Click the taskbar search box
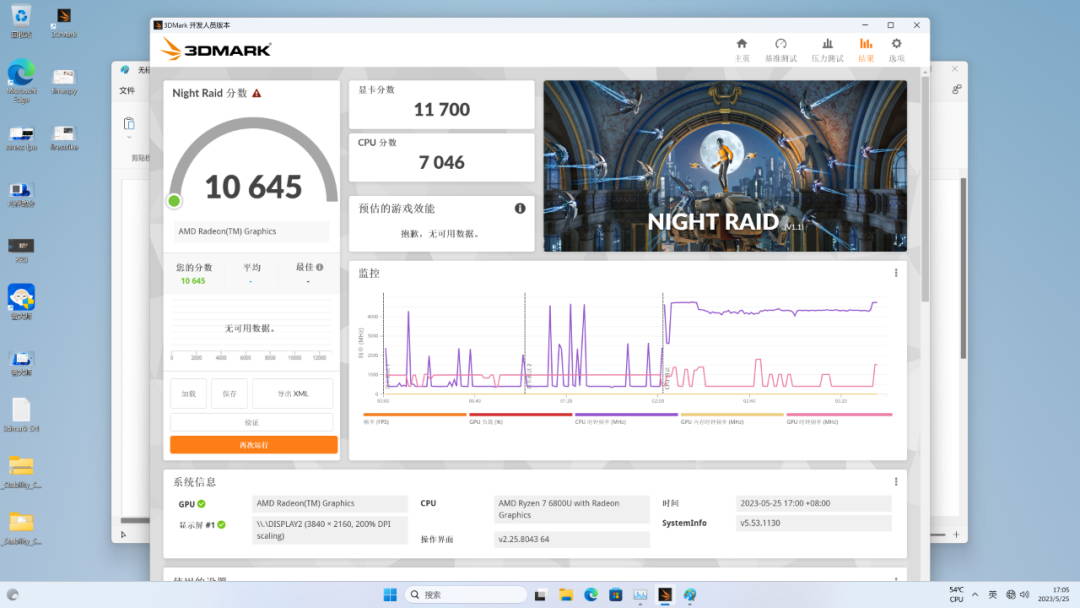The width and height of the screenshot is (1080, 608). (x=466, y=595)
